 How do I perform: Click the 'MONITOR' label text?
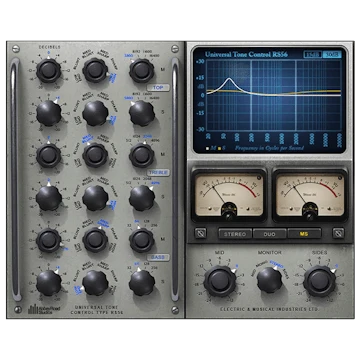[x=270, y=253]
